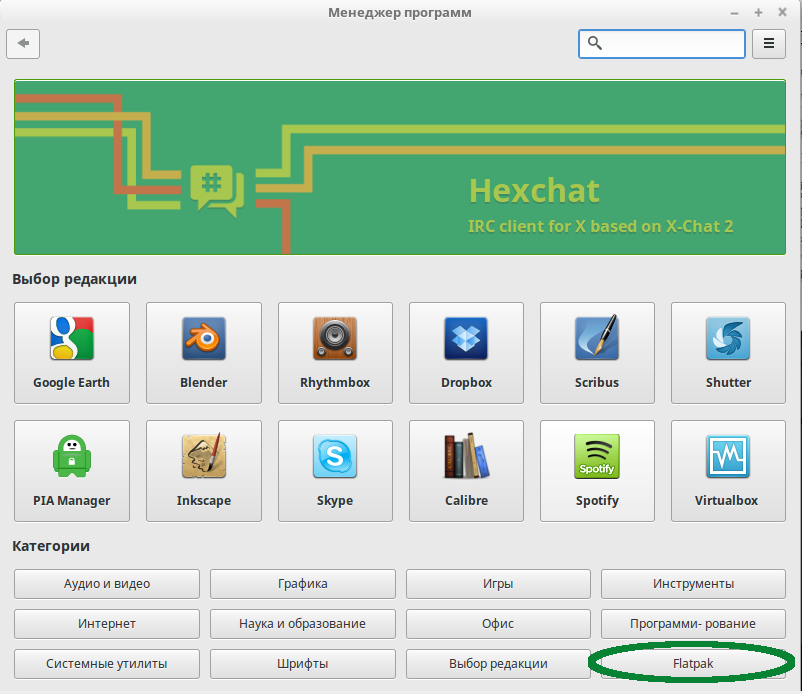Click the Hexchat featured banner

pyautogui.click(x=400, y=168)
